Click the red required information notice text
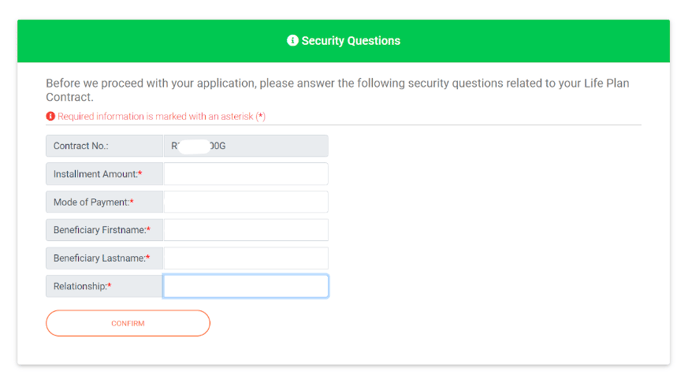The image size is (688, 379). tap(161, 116)
